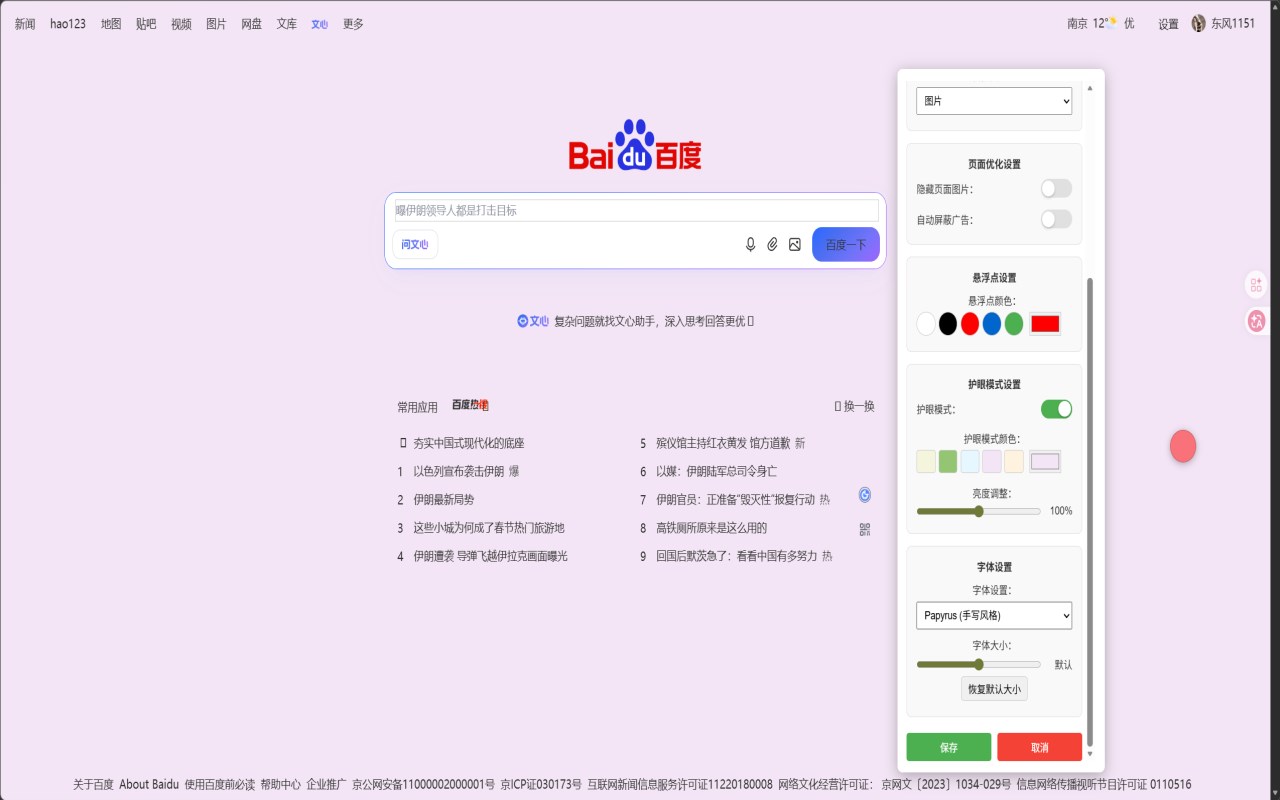Click the image search icon in search box
The height and width of the screenshot is (800, 1280).
795,244
